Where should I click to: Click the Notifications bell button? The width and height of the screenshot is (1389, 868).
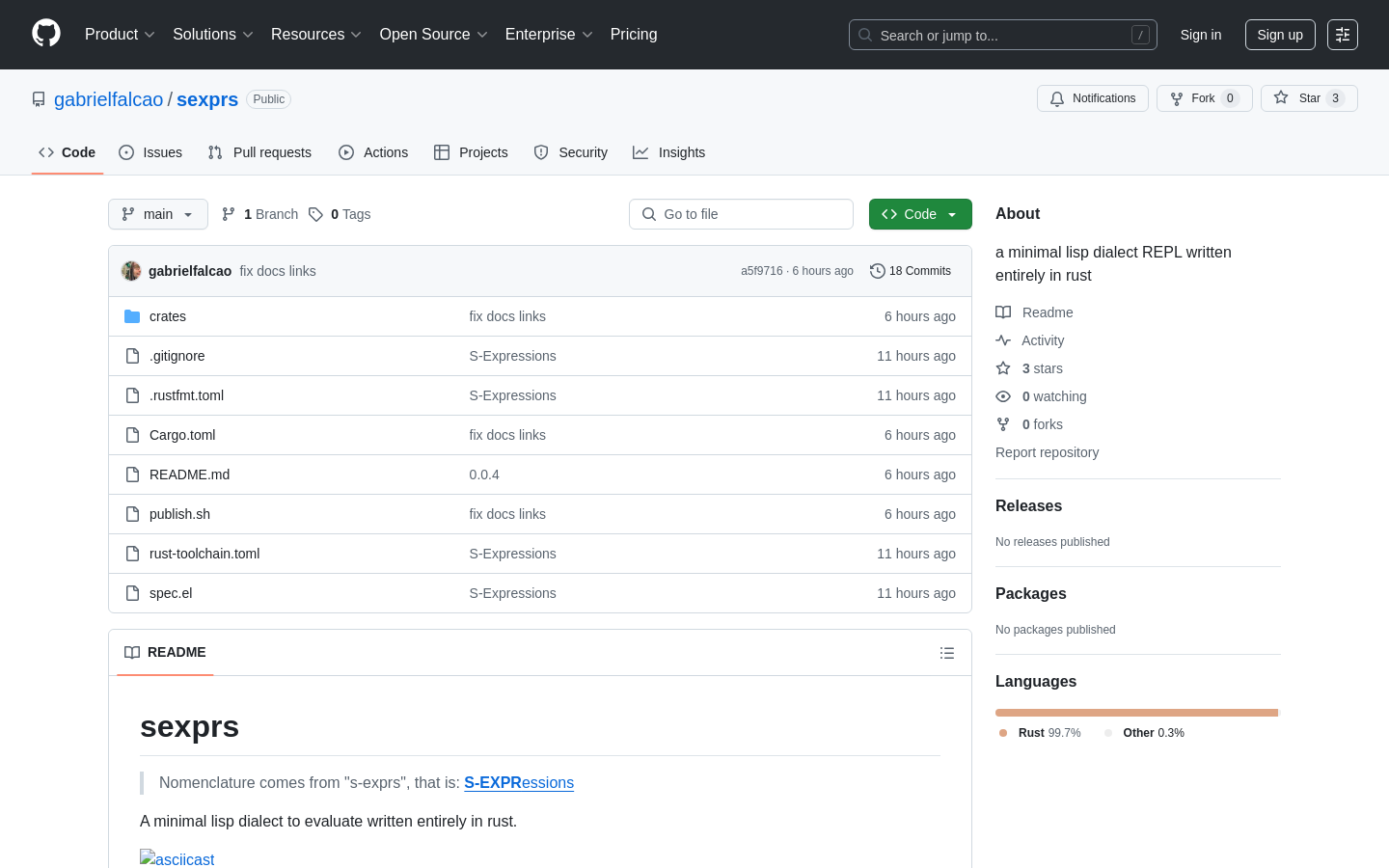1093,98
